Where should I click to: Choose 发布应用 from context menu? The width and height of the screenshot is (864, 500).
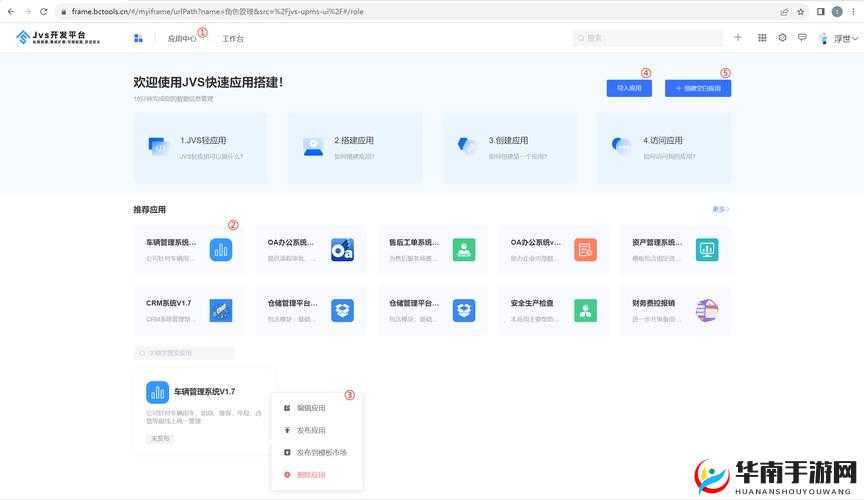tap(311, 430)
